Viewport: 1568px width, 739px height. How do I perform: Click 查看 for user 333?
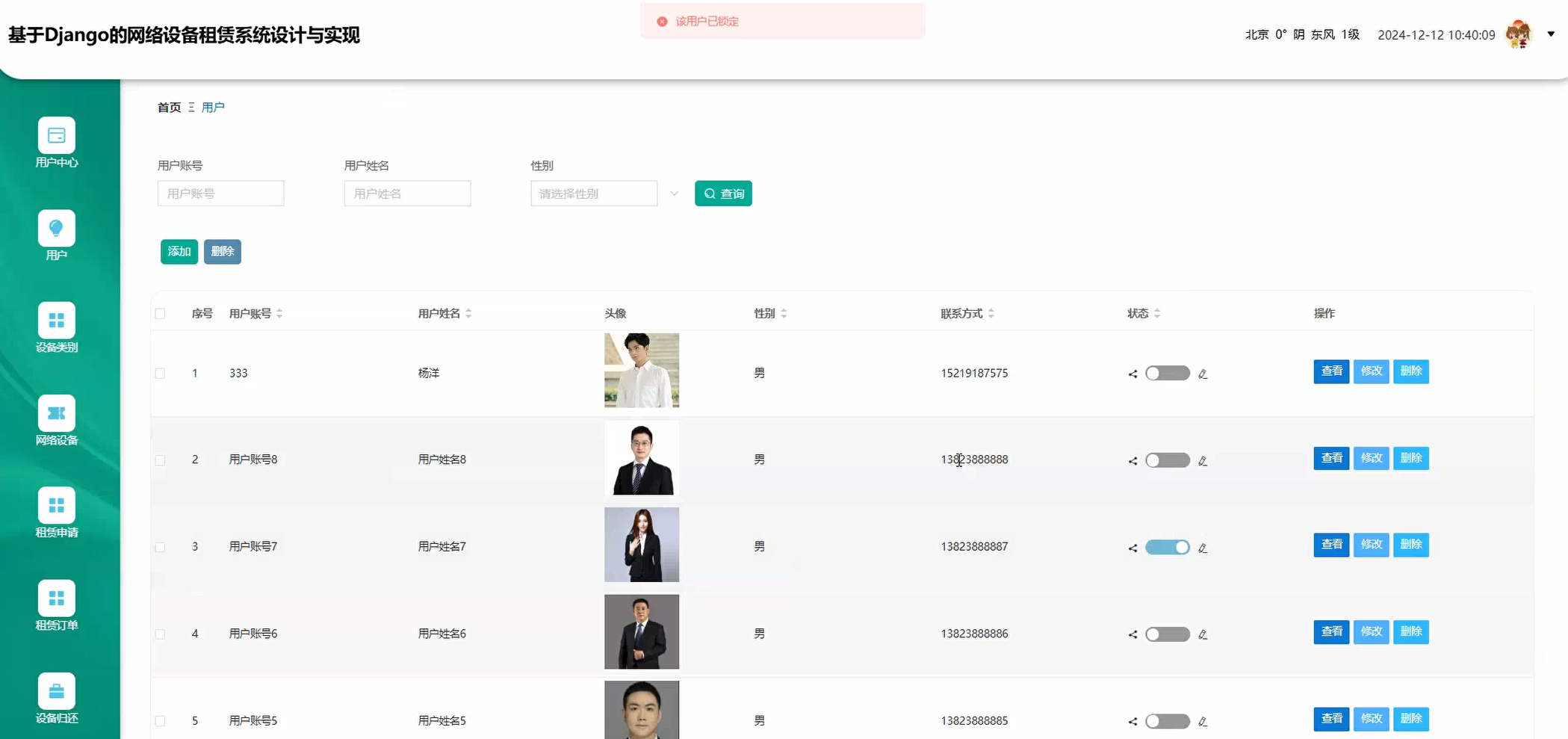click(x=1331, y=371)
